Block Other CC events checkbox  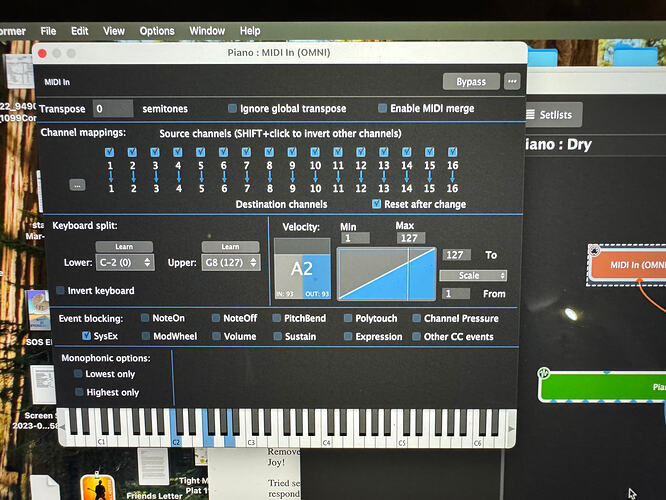pos(417,336)
